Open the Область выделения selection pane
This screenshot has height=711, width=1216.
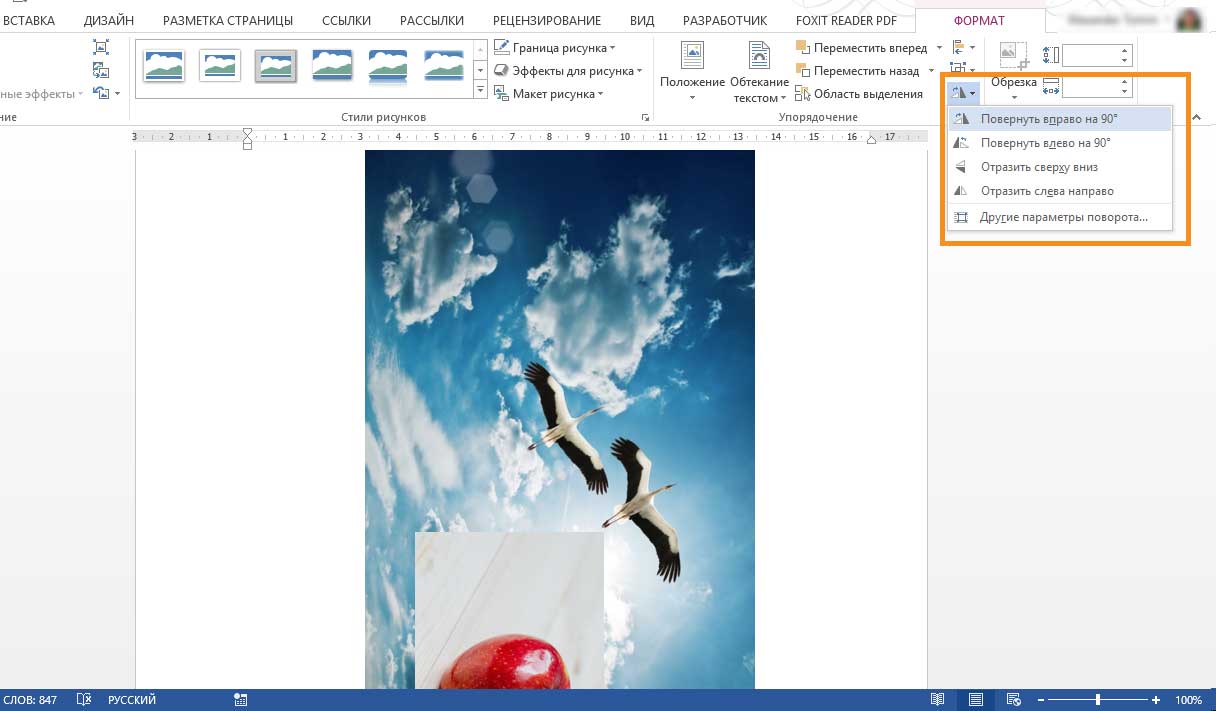(858, 94)
